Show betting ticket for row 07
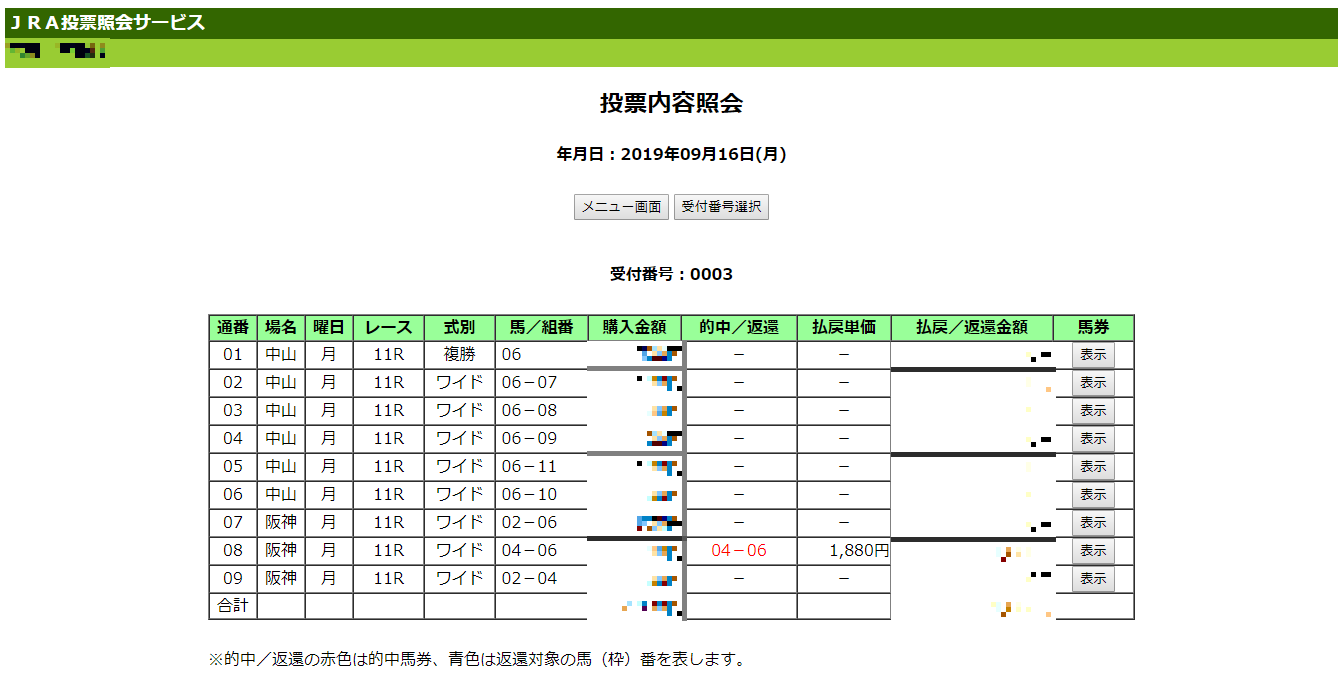 coord(1093,522)
